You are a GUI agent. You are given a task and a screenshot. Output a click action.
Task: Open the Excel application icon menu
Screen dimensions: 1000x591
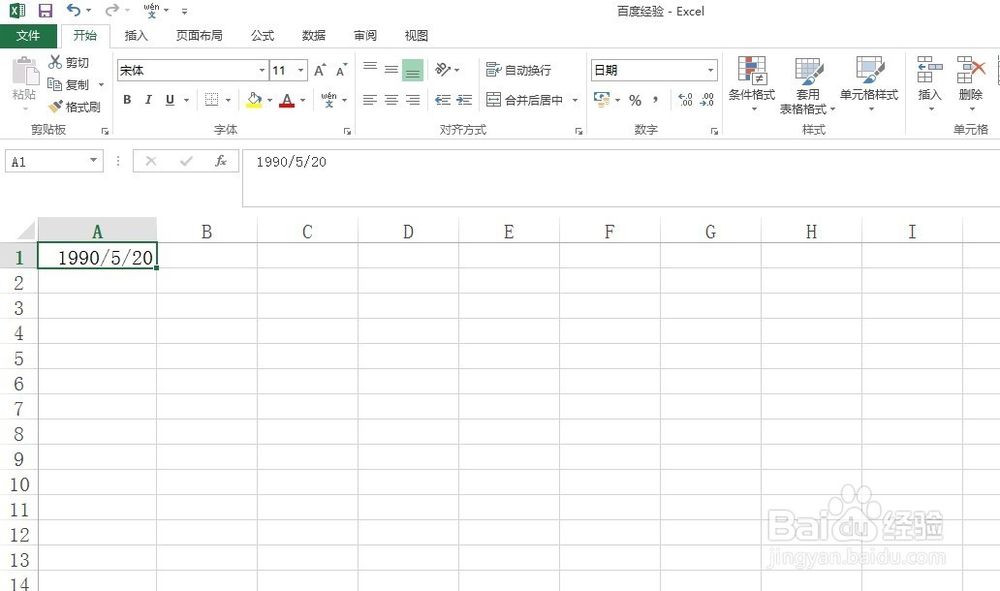(17, 10)
